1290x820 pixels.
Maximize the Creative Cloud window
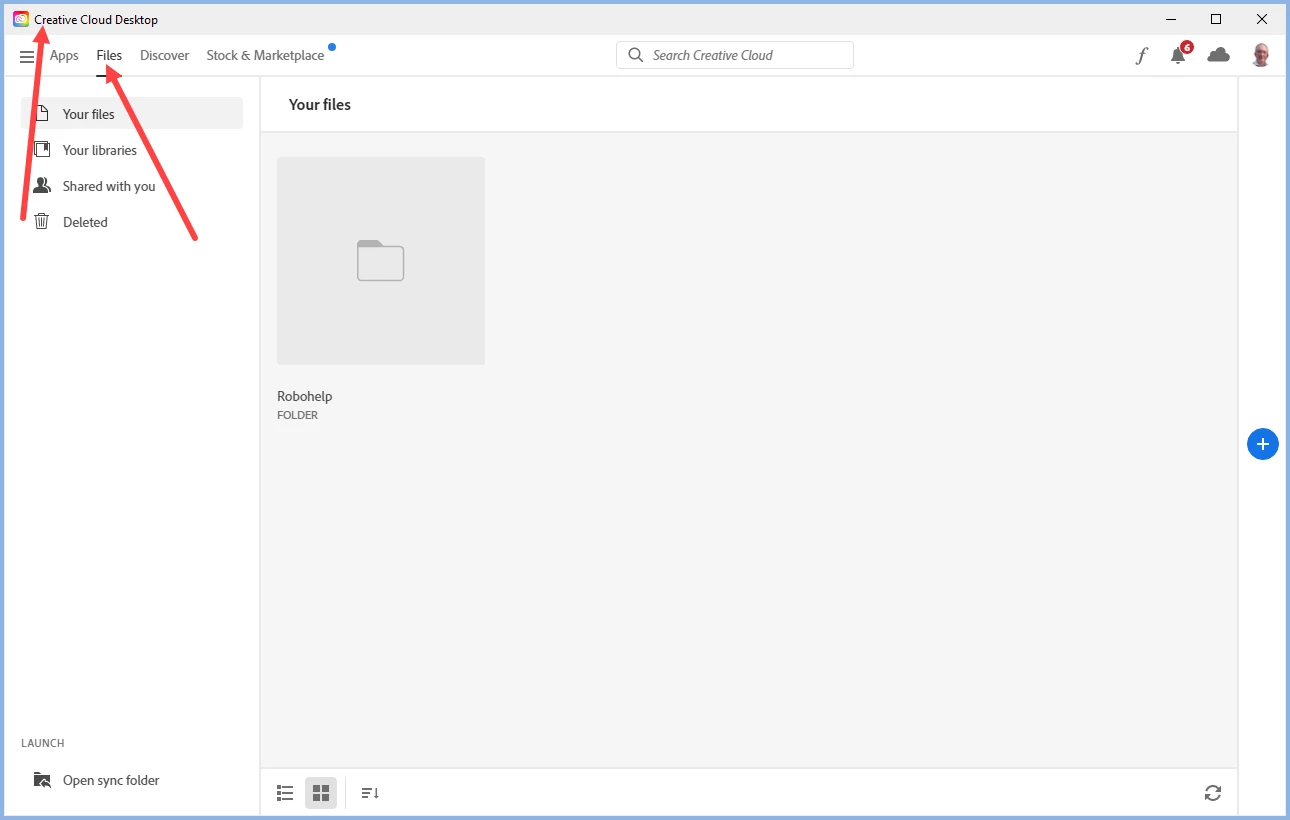[1216, 19]
